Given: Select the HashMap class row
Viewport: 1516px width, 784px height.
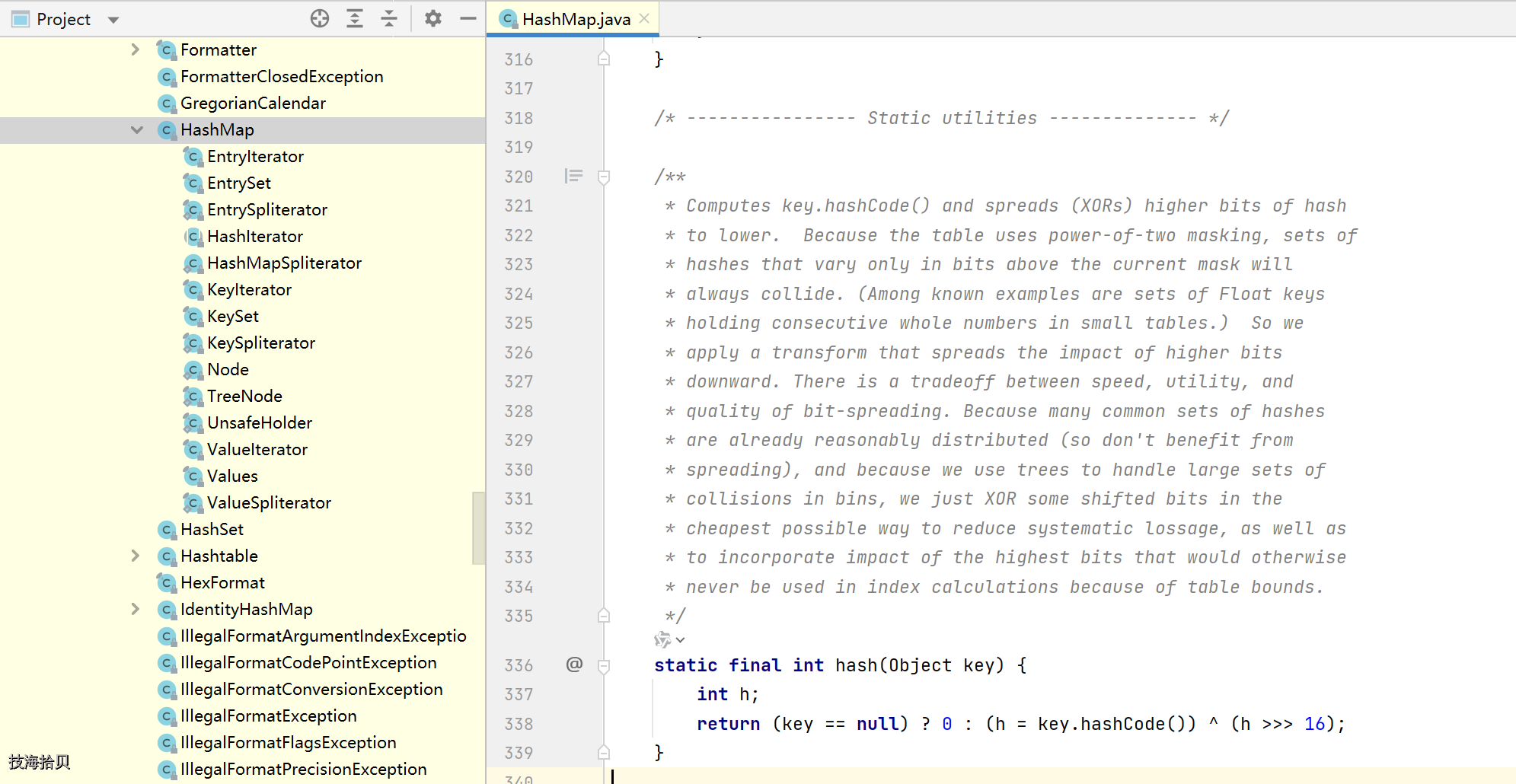Looking at the screenshot, I should tap(242, 129).
